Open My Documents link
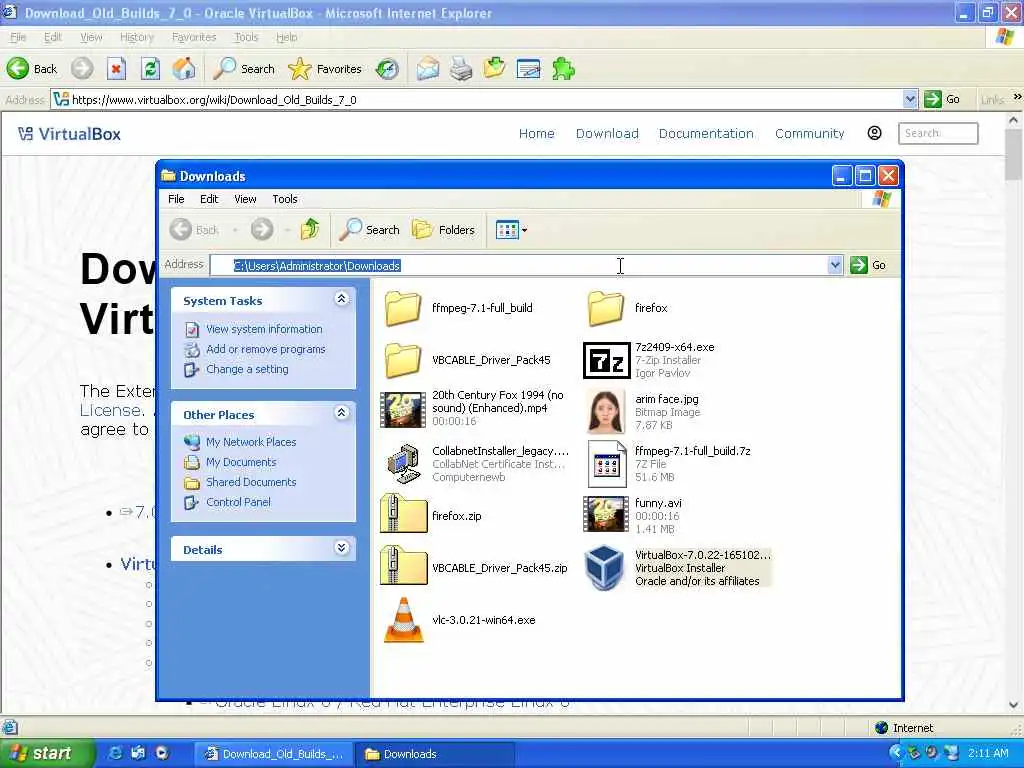The height and width of the screenshot is (768, 1024). 241,462
